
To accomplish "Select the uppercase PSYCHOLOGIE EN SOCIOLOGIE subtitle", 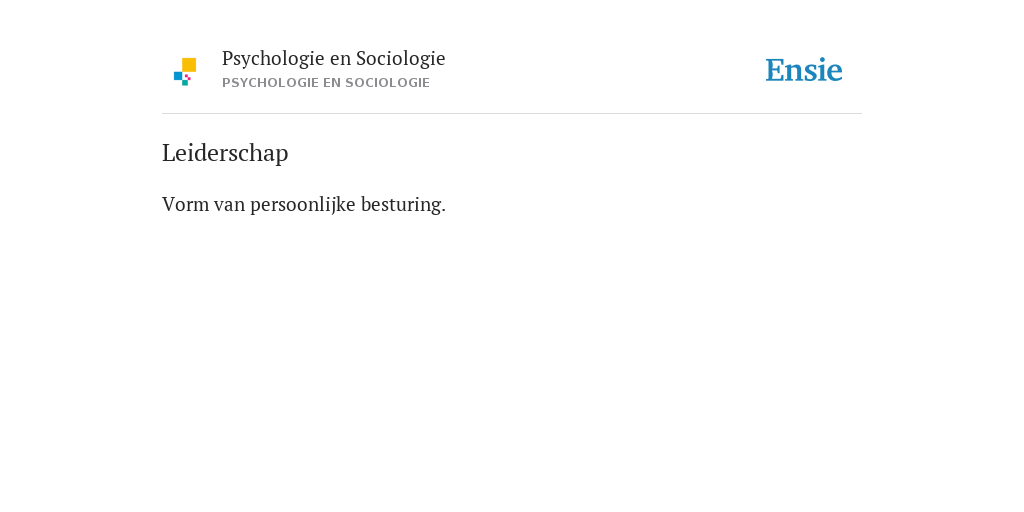I will pos(326,83).
